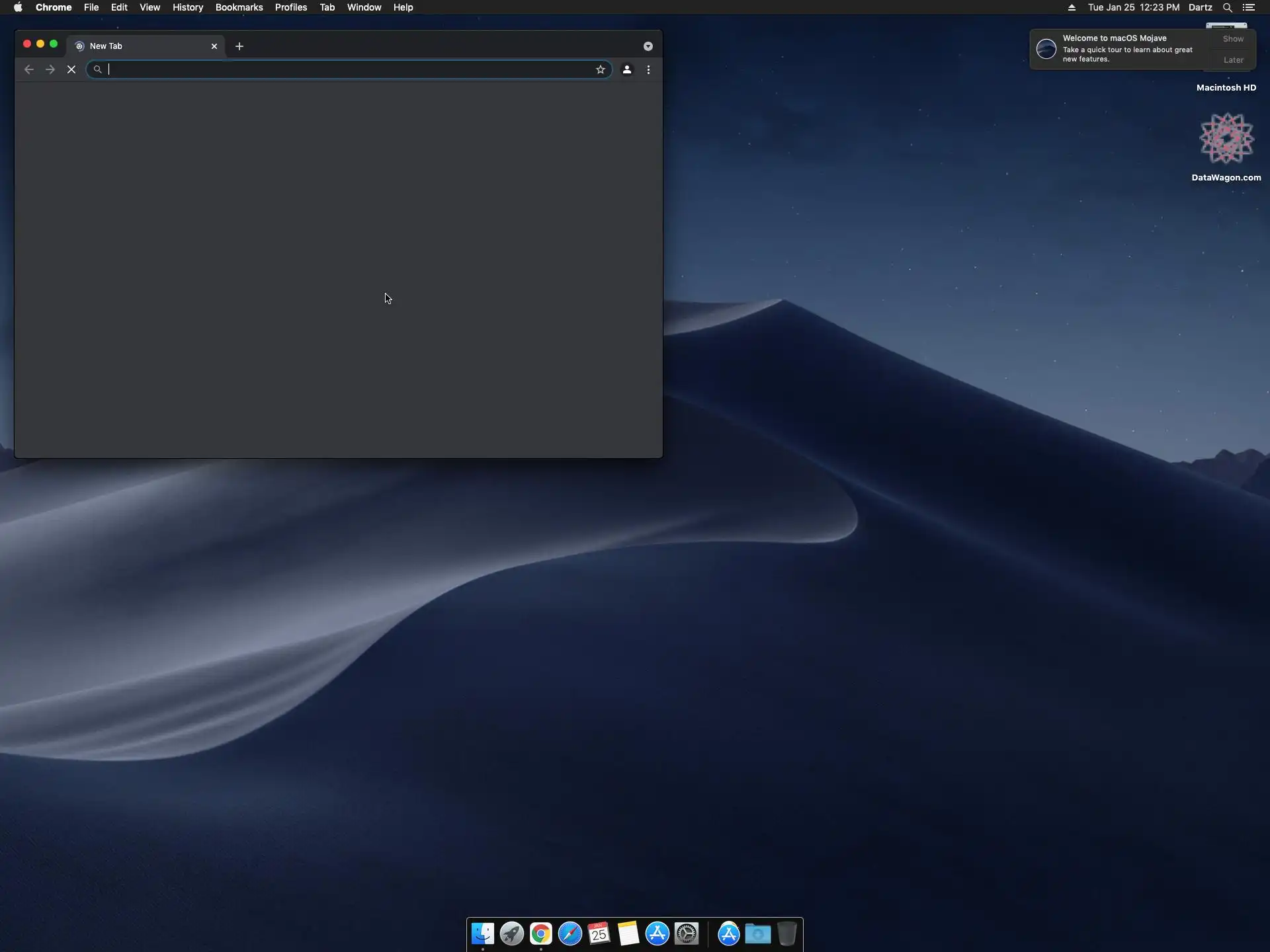Click the forward navigation arrow
Screen dimensions: 1270x952
pyautogui.click(x=50, y=69)
